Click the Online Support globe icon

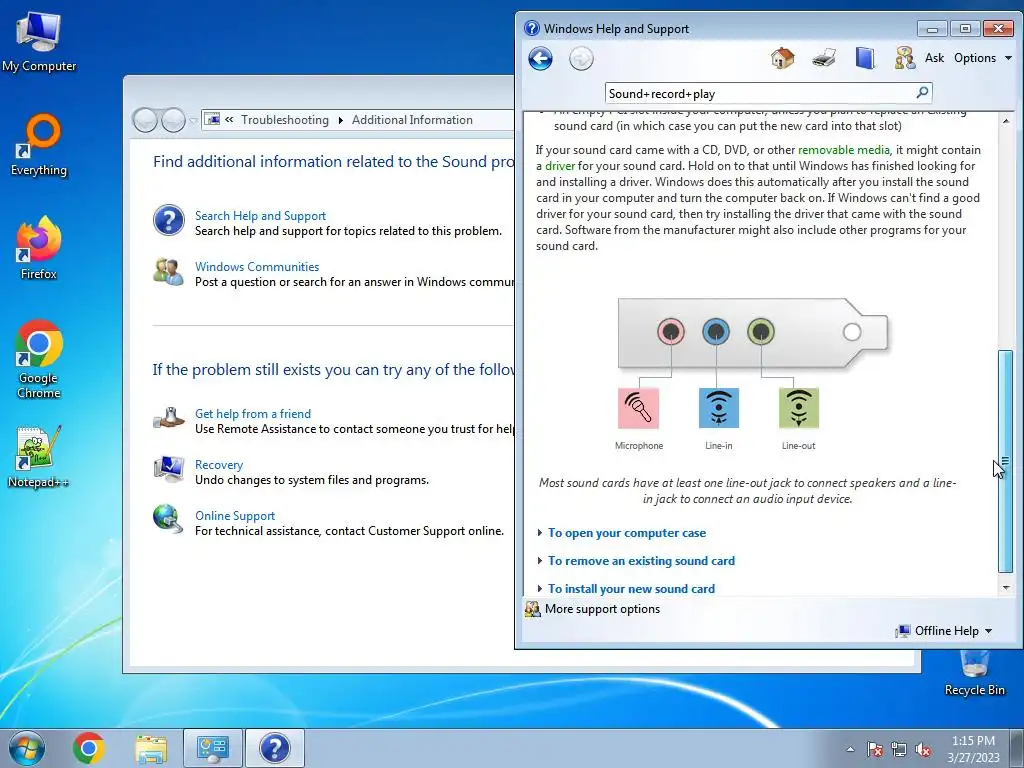point(168,519)
